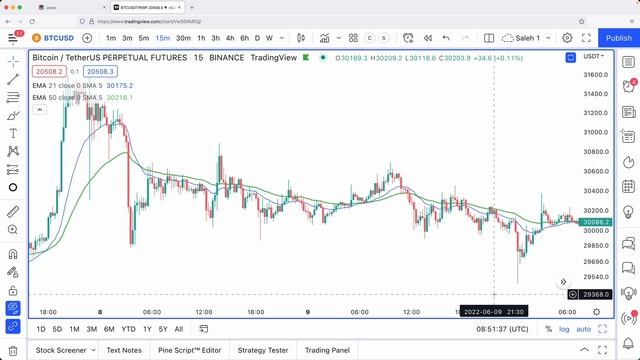Toggle magnet mode
The image size is (640, 360).
pyautogui.click(x=13, y=254)
